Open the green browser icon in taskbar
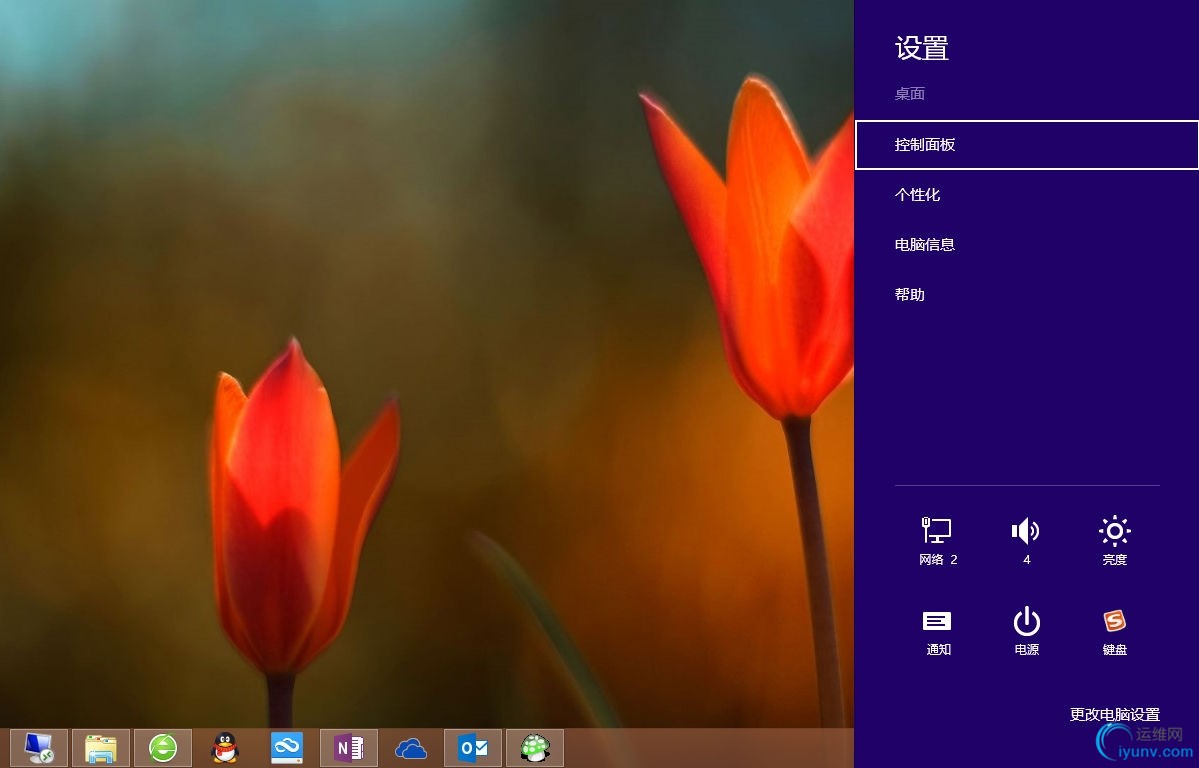Image resolution: width=1199 pixels, height=768 pixels. tap(163, 747)
